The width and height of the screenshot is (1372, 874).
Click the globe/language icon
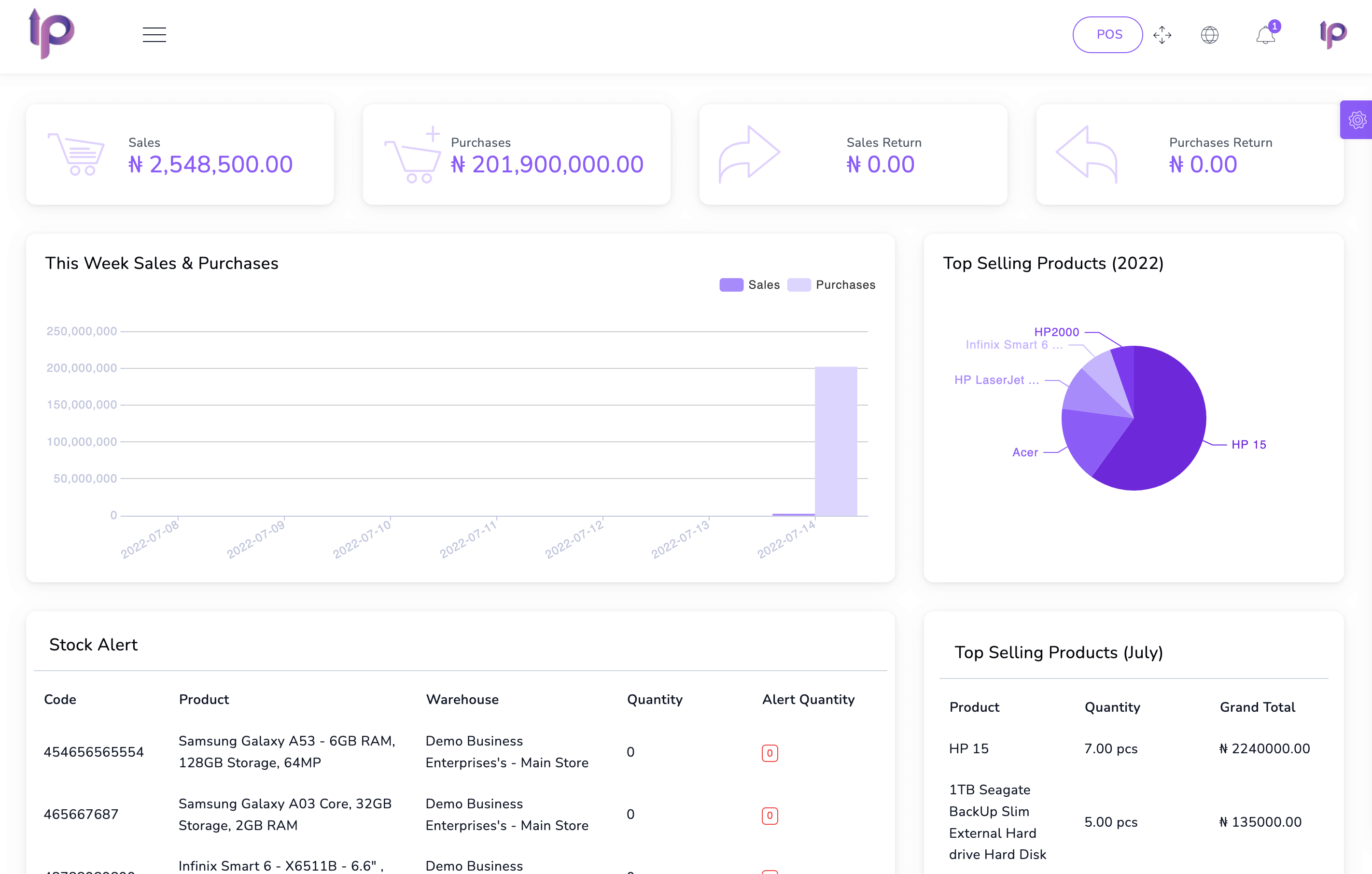[1210, 34]
